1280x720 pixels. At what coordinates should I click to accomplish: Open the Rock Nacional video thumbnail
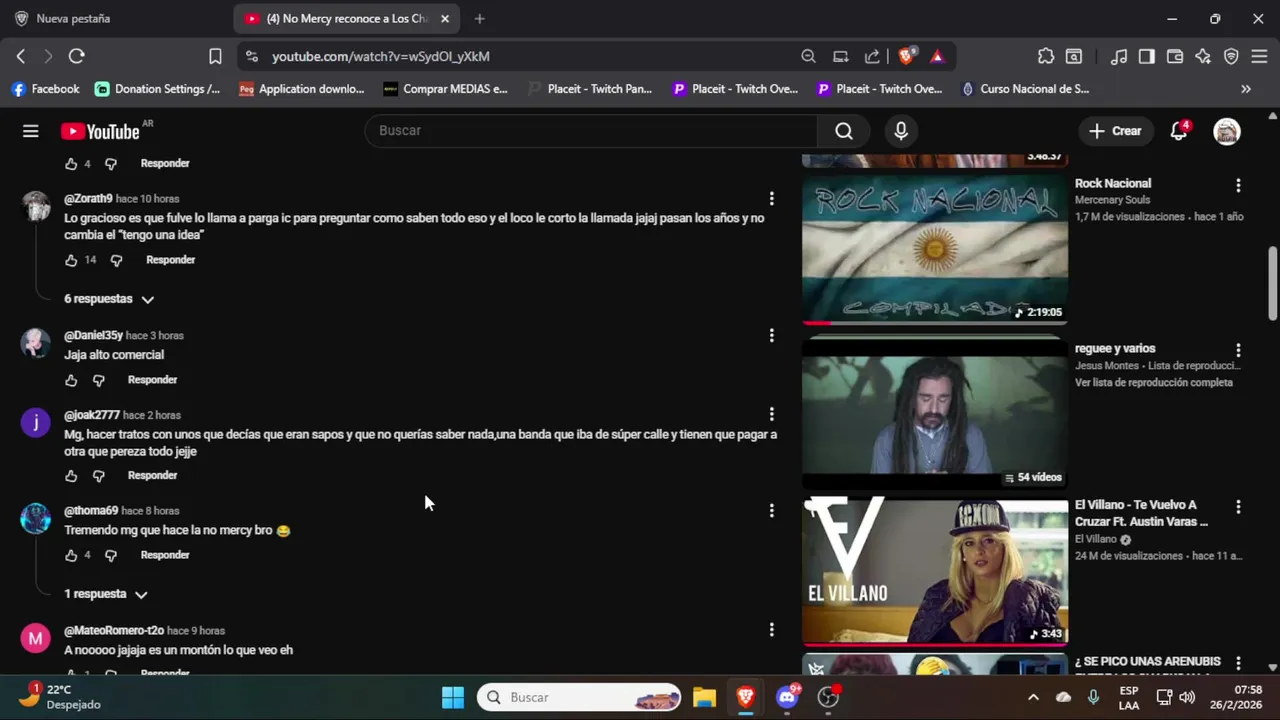pos(935,250)
